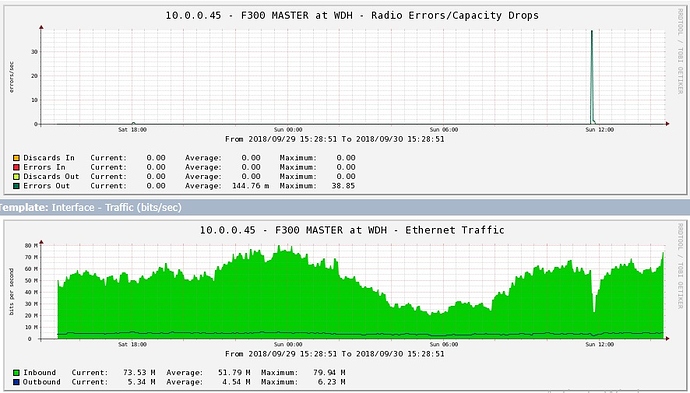This screenshot has width=690, height=393.
Task: Click the Sat 18:00 label on errors graph
Action: tap(132, 130)
